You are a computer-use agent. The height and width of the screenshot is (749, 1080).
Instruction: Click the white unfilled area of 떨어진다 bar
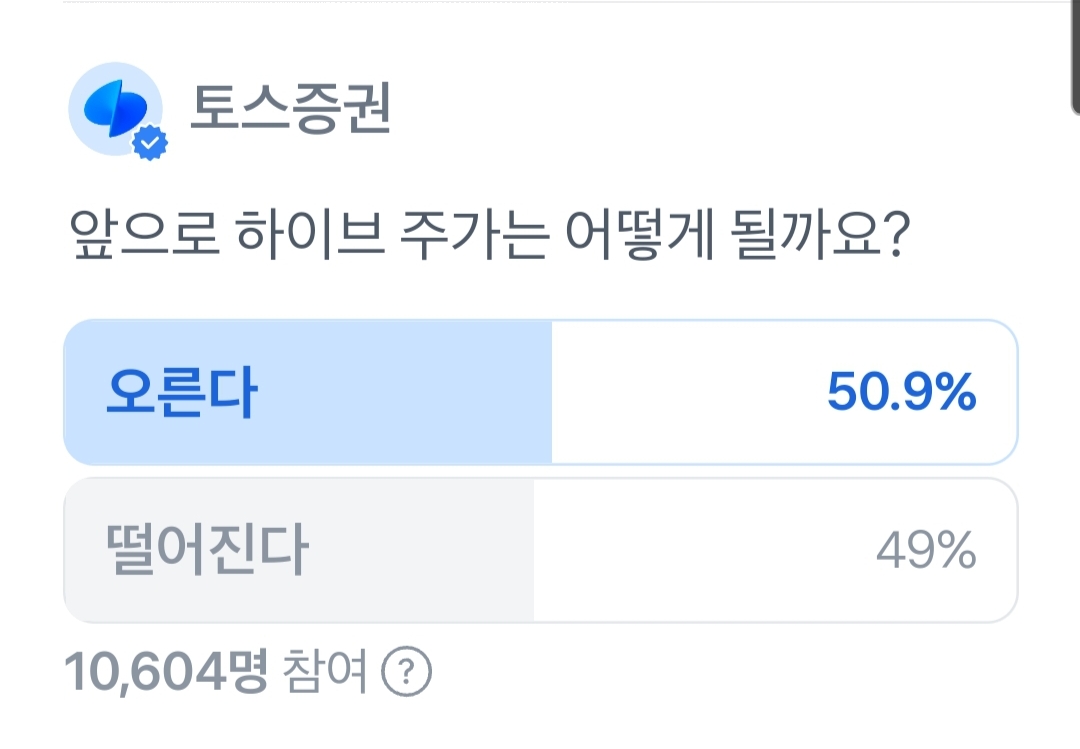tap(700, 550)
